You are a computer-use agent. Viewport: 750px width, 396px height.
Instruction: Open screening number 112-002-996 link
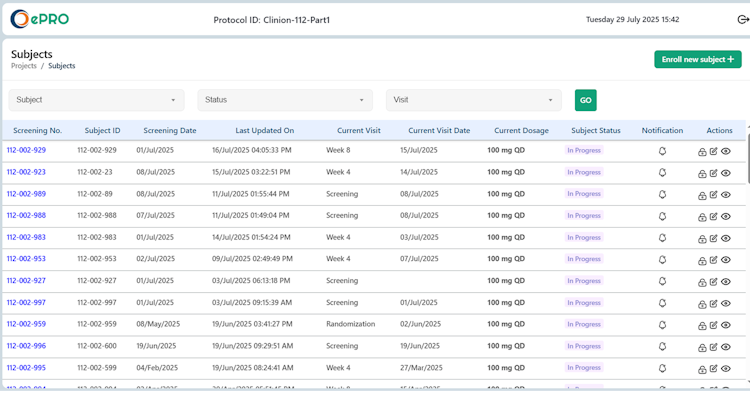click(x=26, y=346)
